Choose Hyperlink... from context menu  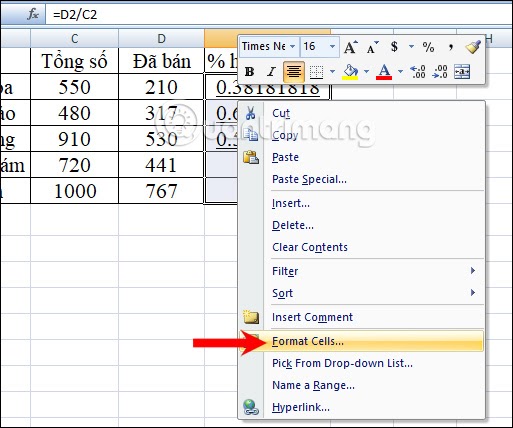[x=361, y=407]
